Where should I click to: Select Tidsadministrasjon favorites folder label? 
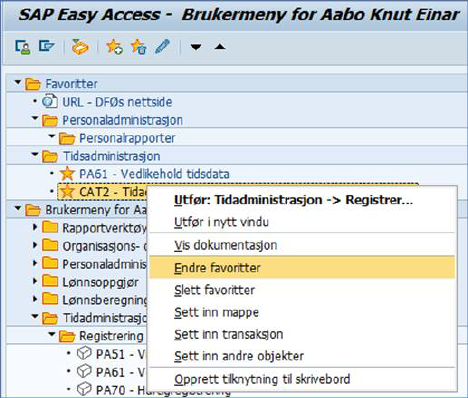click(x=112, y=156)
